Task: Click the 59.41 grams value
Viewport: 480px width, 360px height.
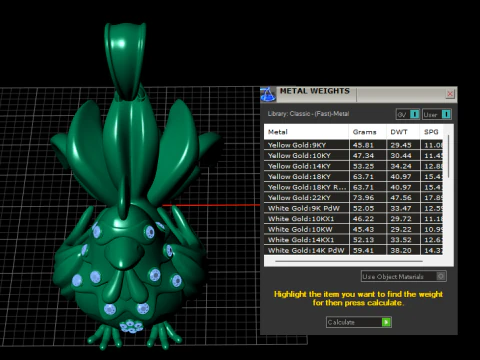Action: [363, 251]
